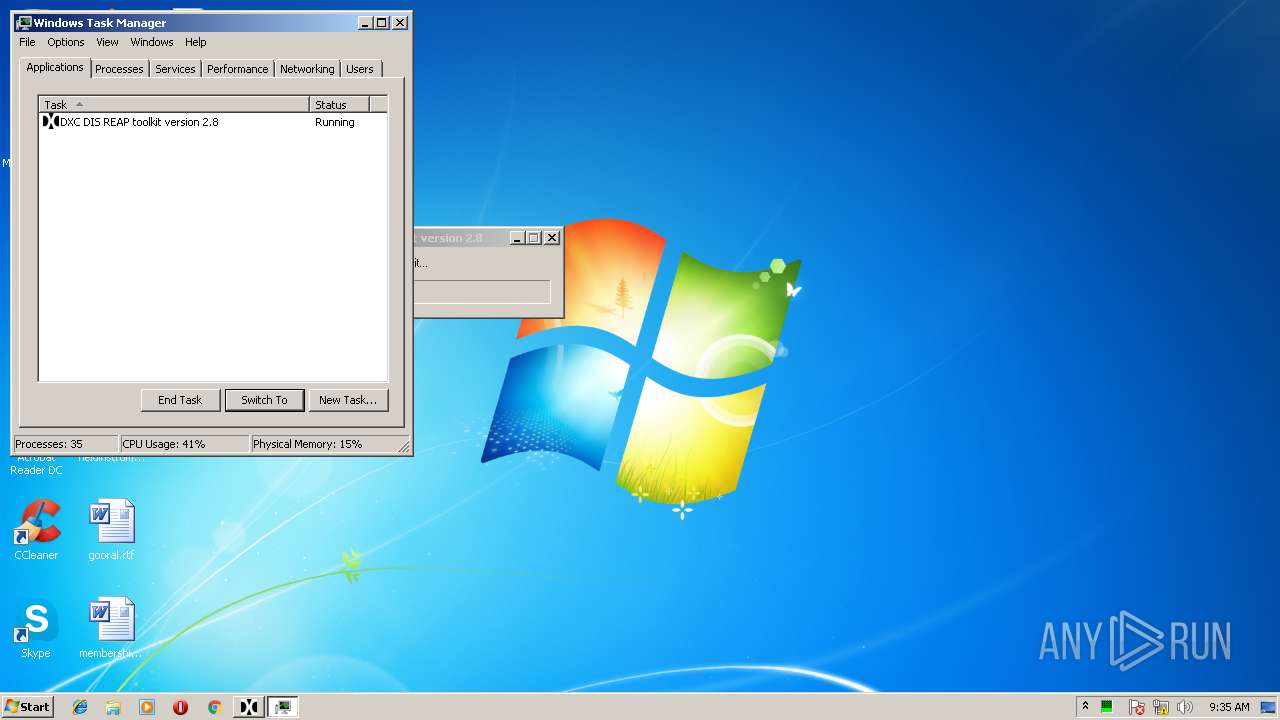Click Processes: 35 in status bar
The width and height of the screenshot is (1280, 720).
tap(65, 444)
